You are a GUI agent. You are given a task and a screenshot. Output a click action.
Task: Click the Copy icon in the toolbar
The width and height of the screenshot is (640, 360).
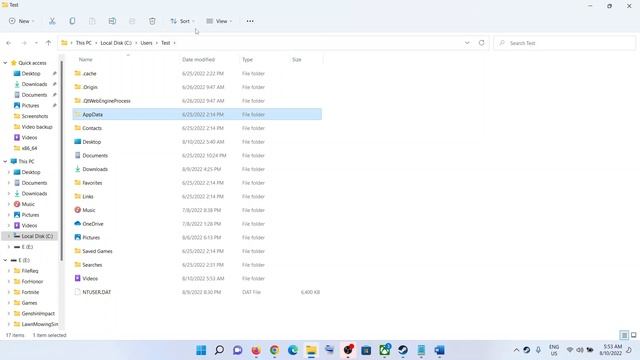pos(72,21)
